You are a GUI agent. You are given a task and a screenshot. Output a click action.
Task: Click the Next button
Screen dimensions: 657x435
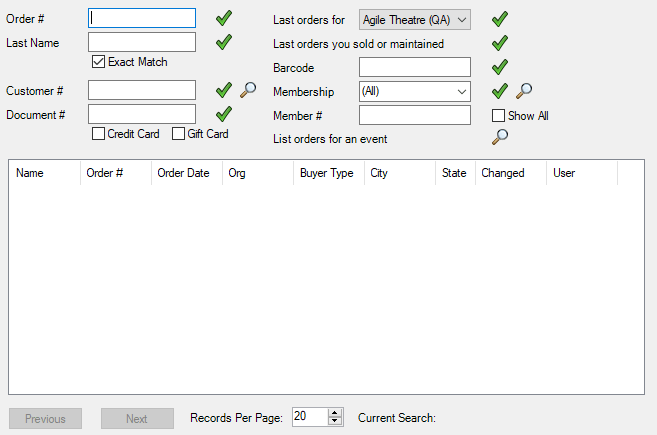pos(137,419)
